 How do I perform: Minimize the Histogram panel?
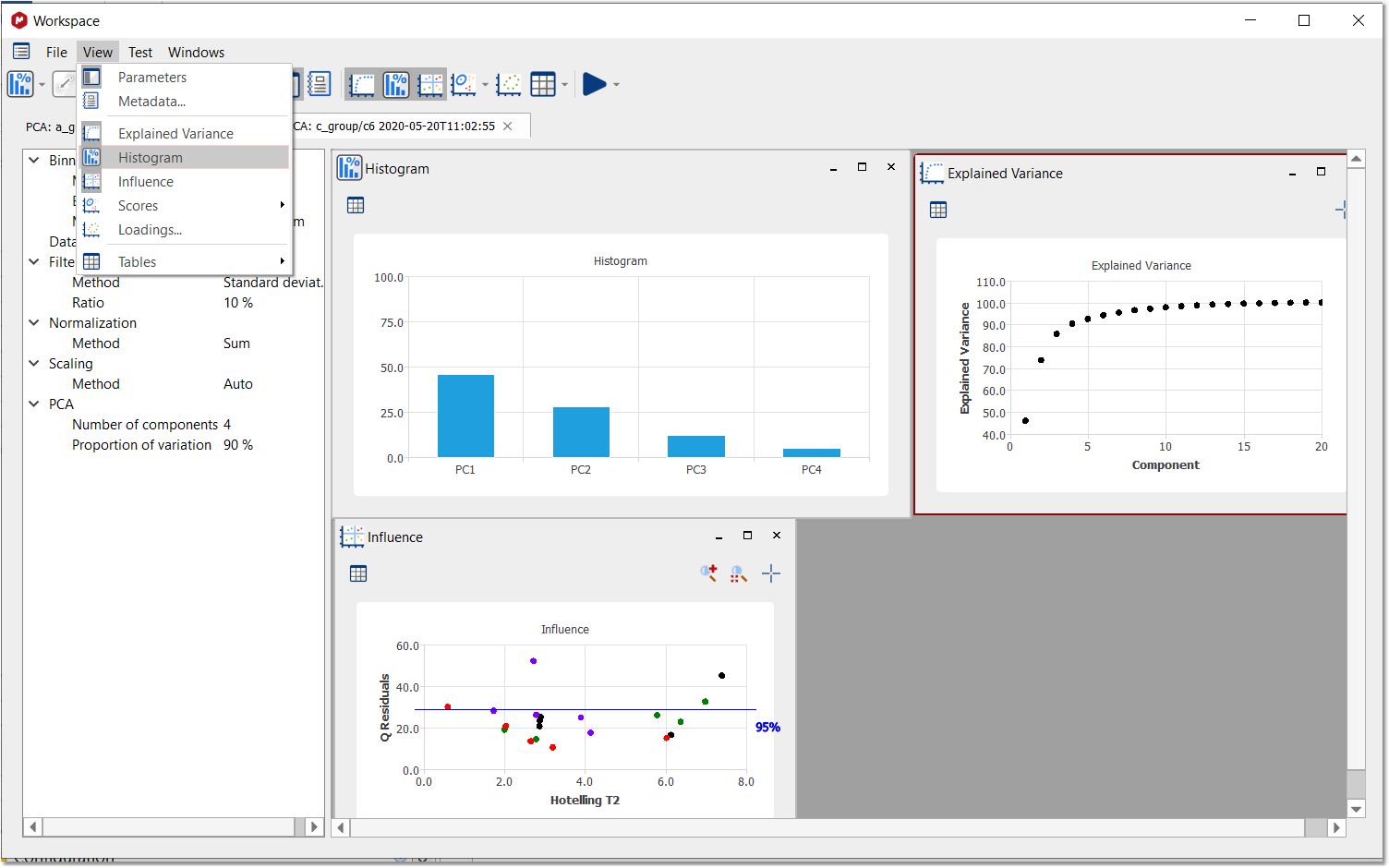[834, 168]
